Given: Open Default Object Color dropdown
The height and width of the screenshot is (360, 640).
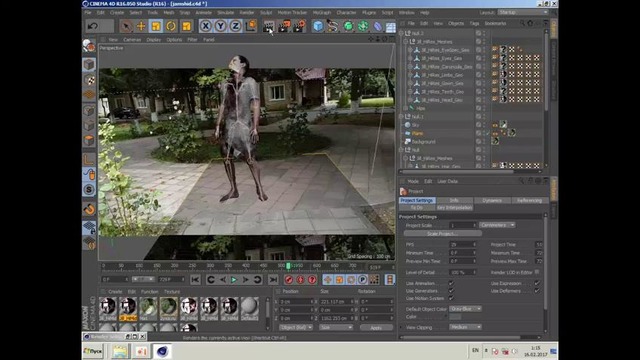Looking at the screenshot, I should pyautogui.click(x=465, y=309).
